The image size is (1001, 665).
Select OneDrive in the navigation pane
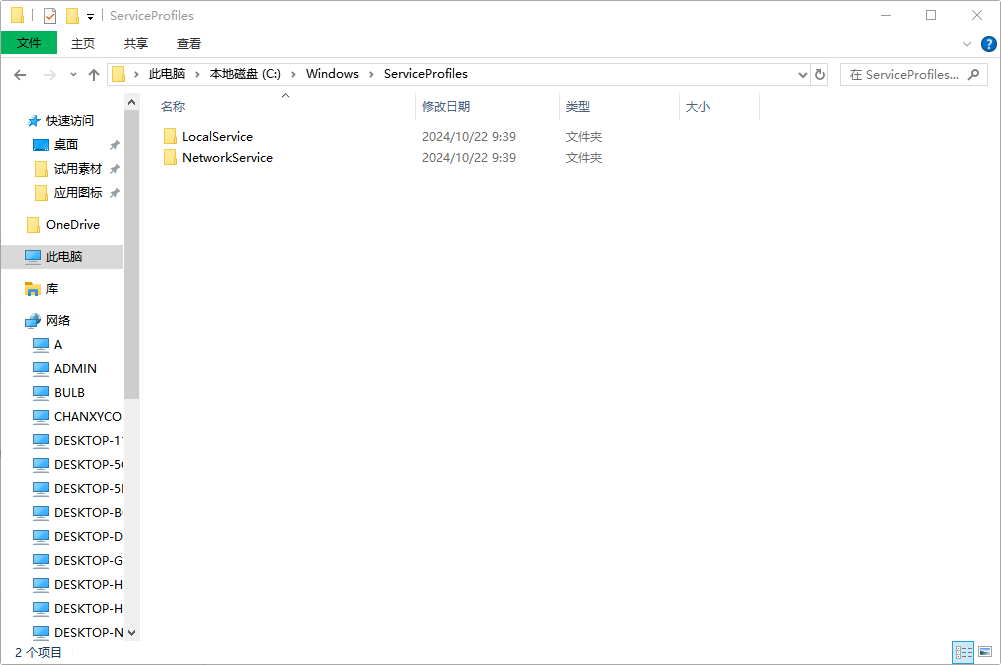tap(72, 225)
